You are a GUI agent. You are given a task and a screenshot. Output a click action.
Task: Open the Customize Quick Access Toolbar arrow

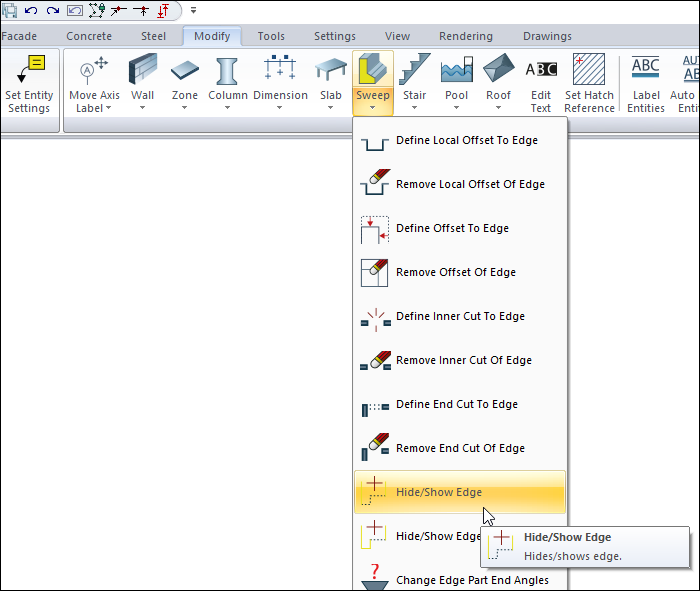pyautogui.click(x=193, y=11)
